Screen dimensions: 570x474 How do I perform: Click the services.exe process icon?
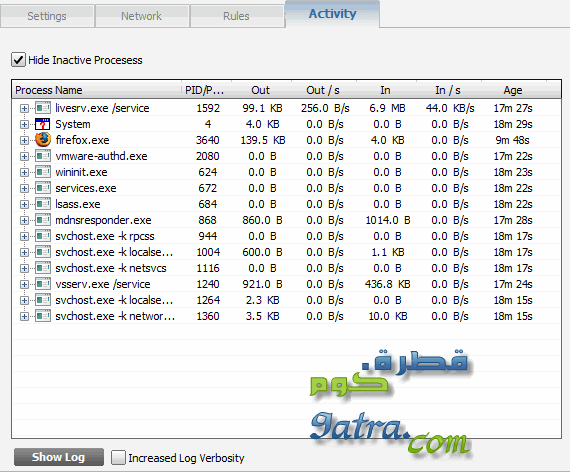coord(43,188)
